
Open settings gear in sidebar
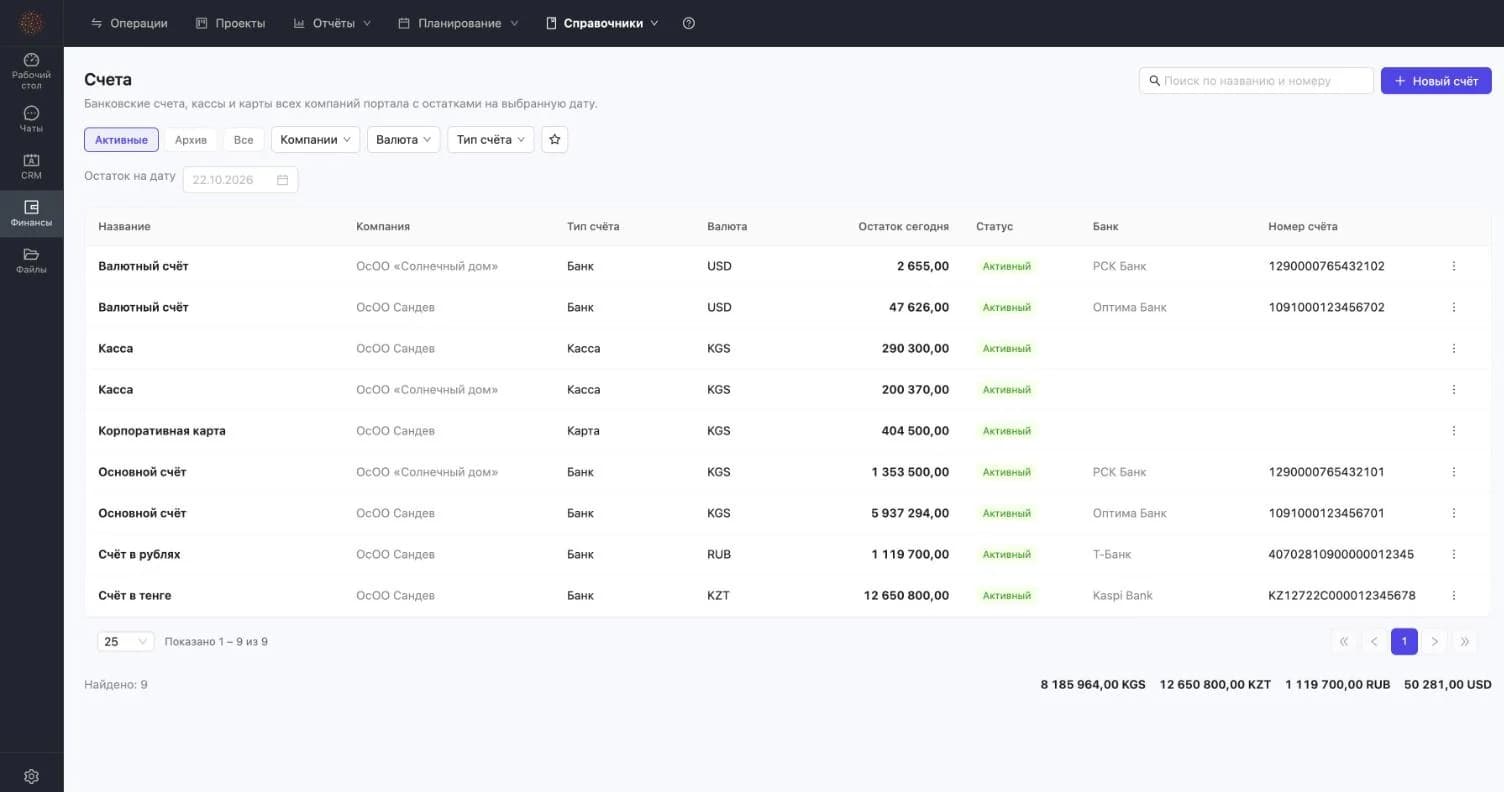click(x=31, y=776)
